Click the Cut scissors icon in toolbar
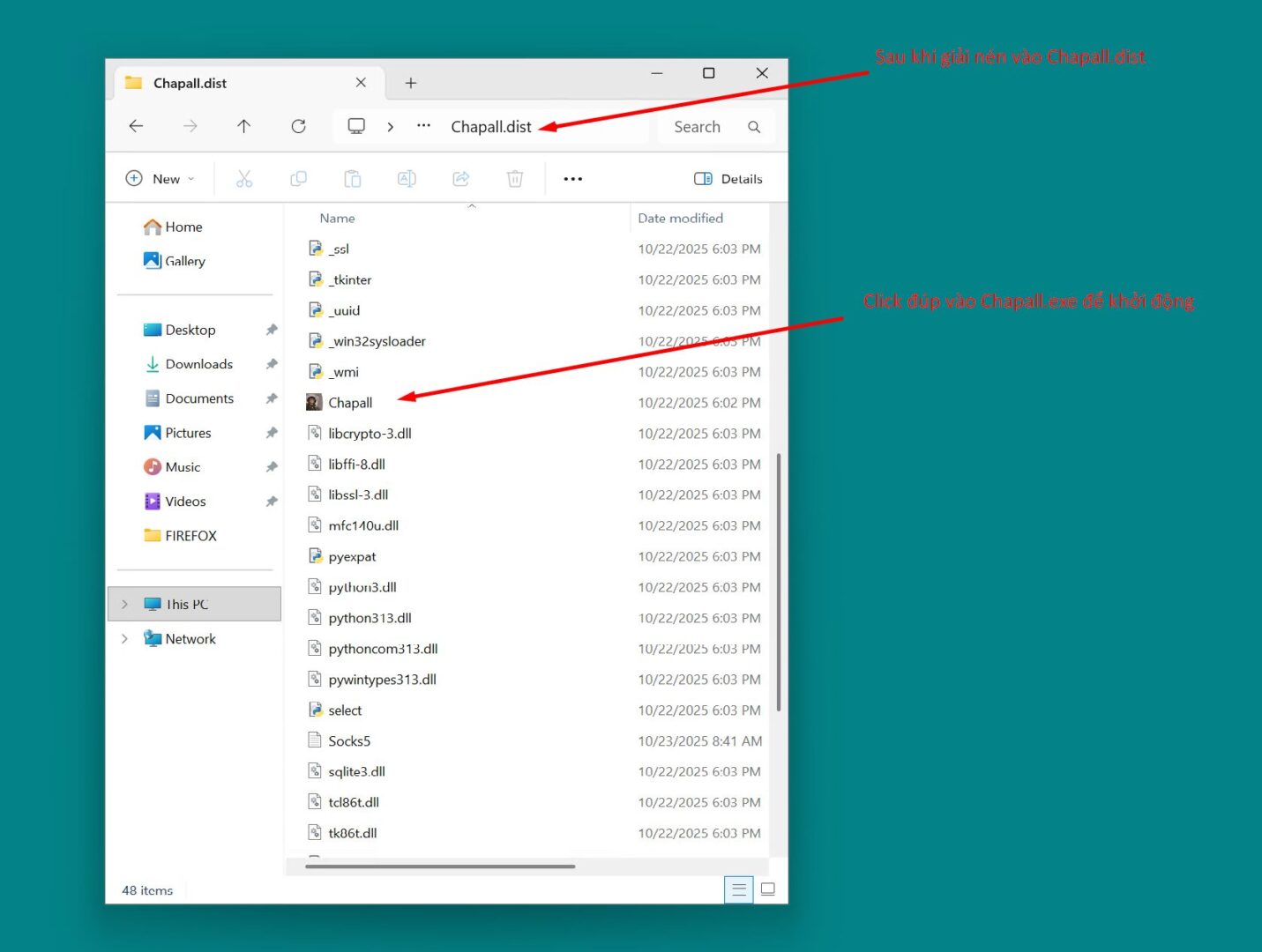This screenshot has height=952, width=1262. point(244,179)
